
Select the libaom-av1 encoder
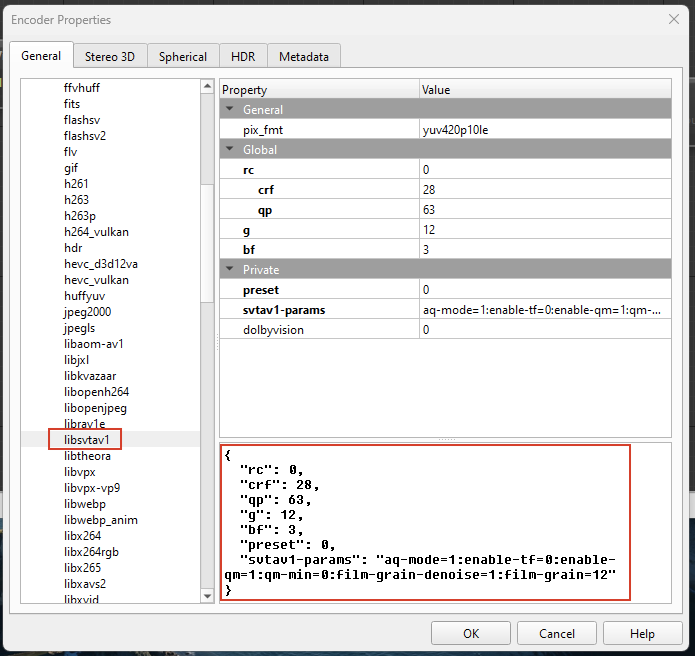94,344
